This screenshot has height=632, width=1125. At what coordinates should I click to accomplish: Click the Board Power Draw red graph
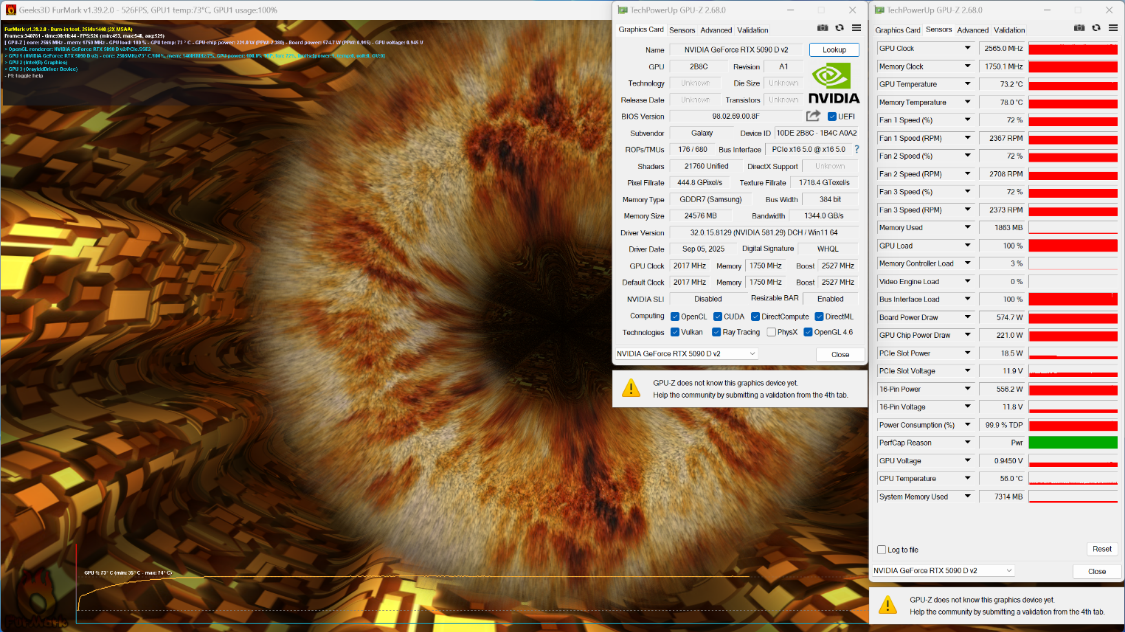click(1073, 317)
